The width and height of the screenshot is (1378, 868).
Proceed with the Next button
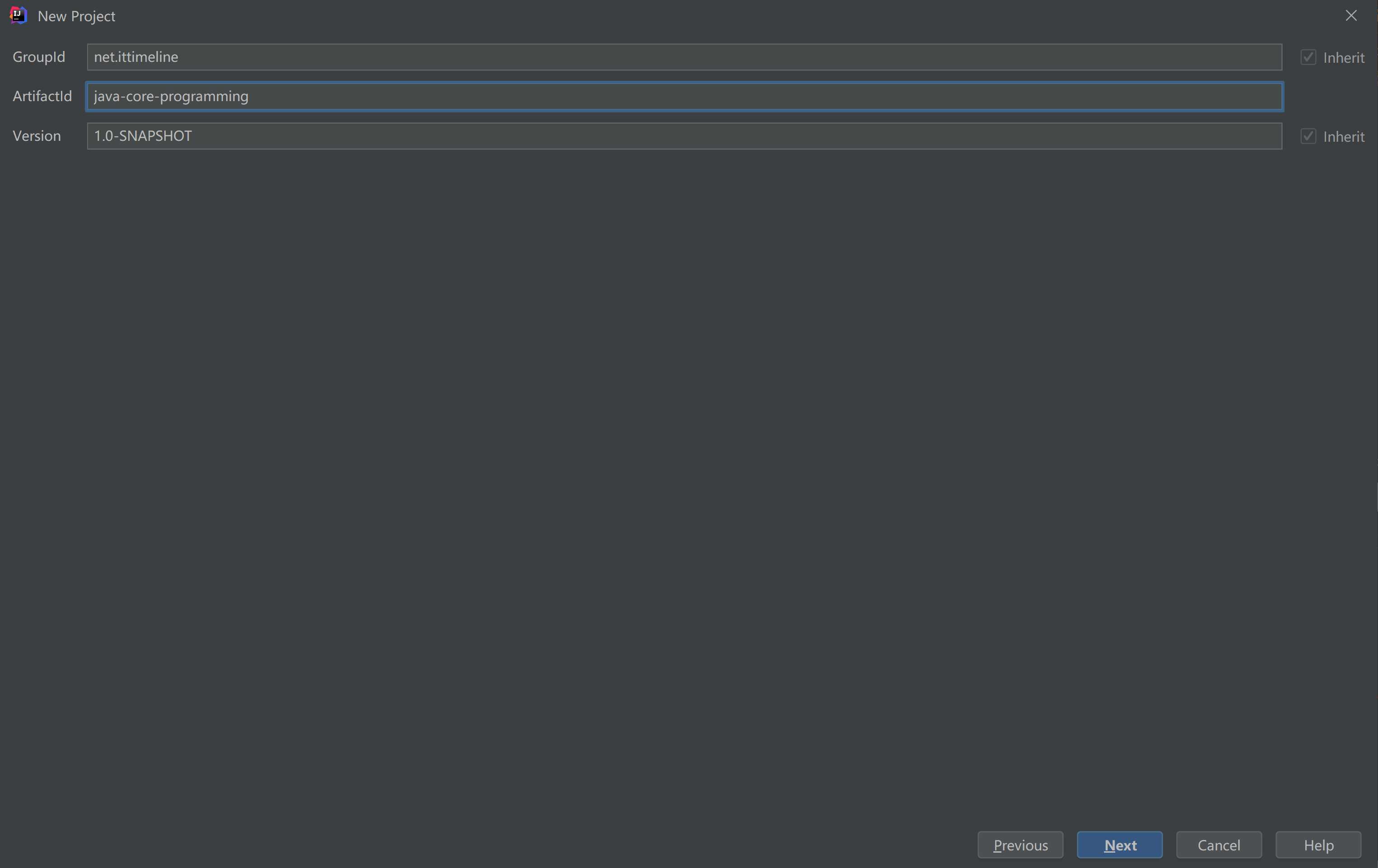[x=1120, y=845]
